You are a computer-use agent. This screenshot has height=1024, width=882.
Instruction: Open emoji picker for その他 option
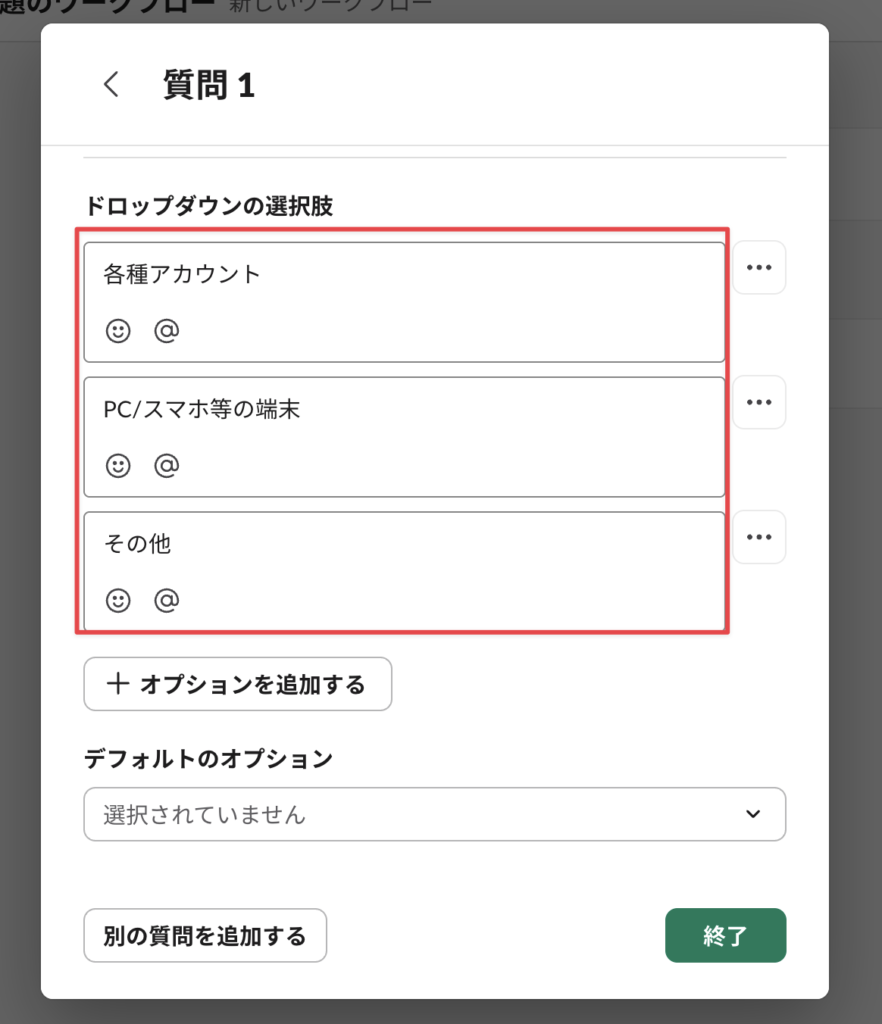118,600
